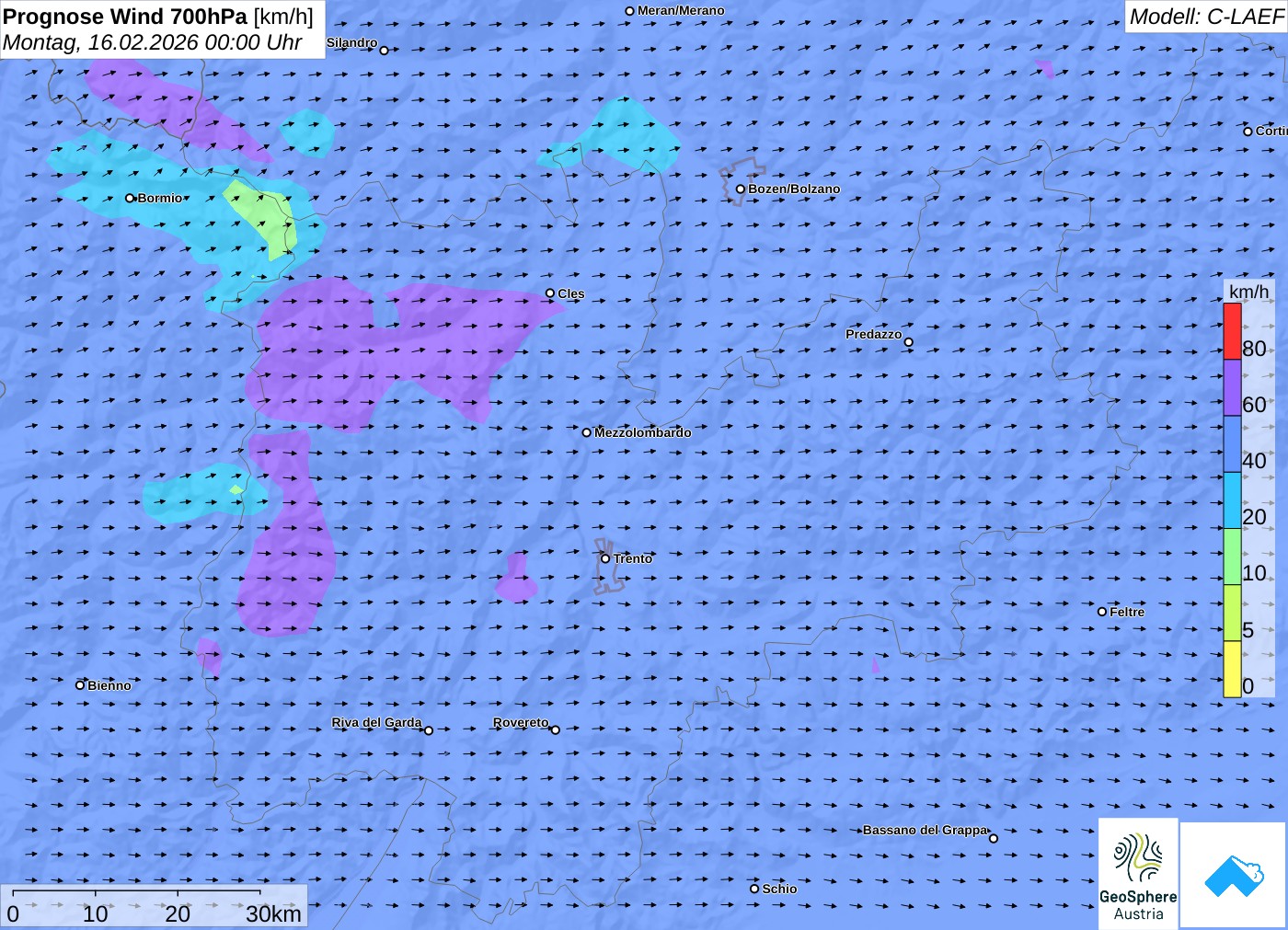1288x930 pixels.
Task: Select the Mezzolombardo city marker
Action: tap(586, 432)
